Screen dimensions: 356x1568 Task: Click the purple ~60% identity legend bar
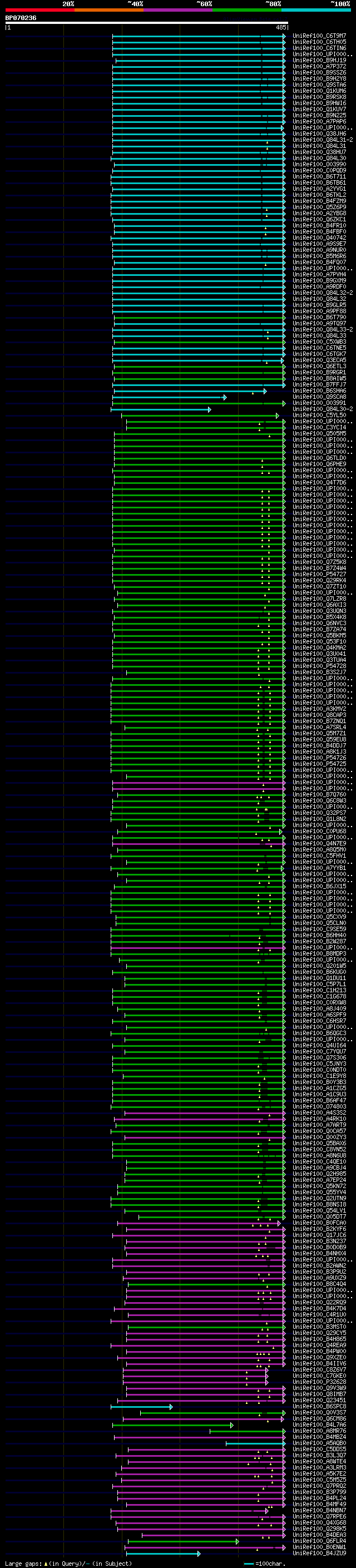tap(179, 10)
